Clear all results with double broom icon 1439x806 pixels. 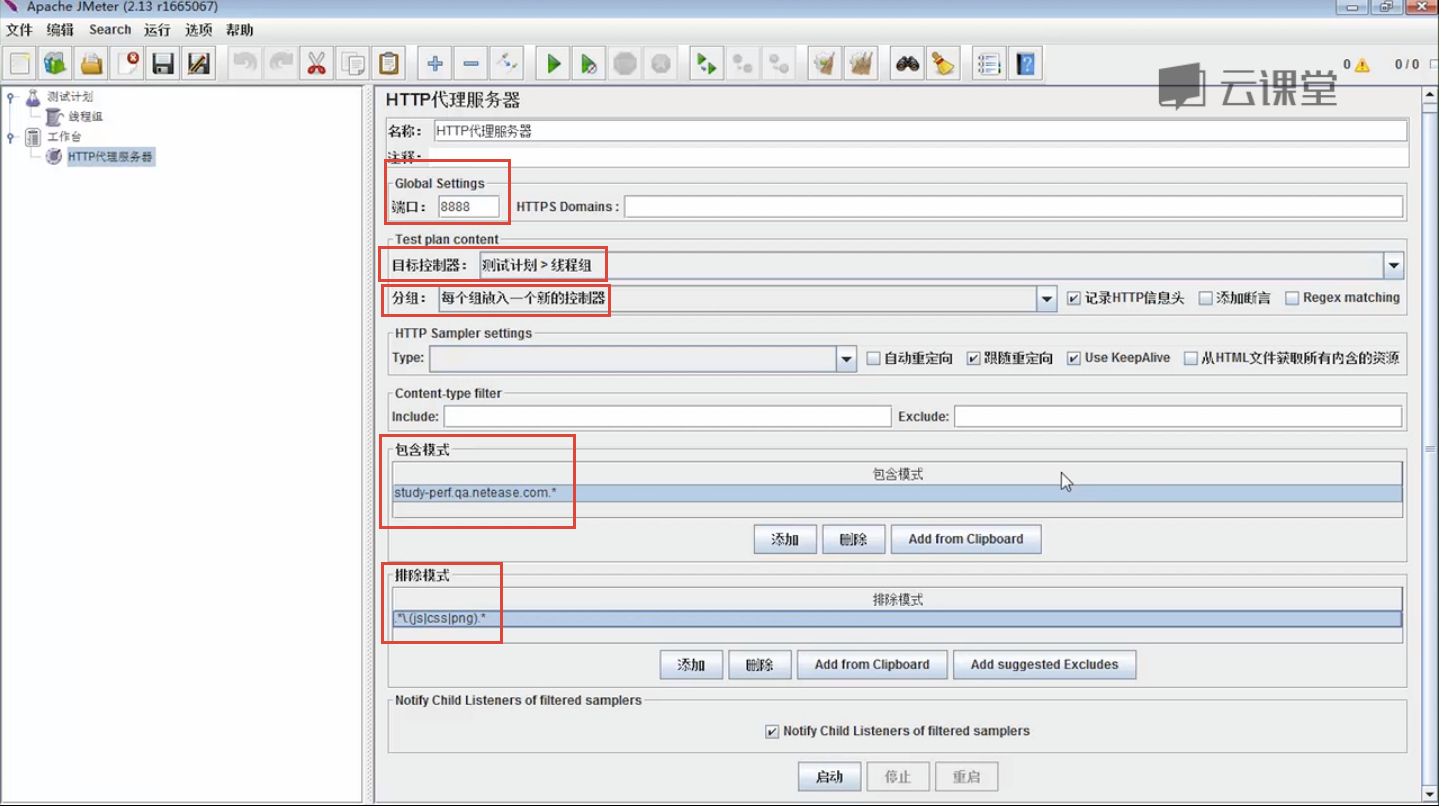(861, 64)
